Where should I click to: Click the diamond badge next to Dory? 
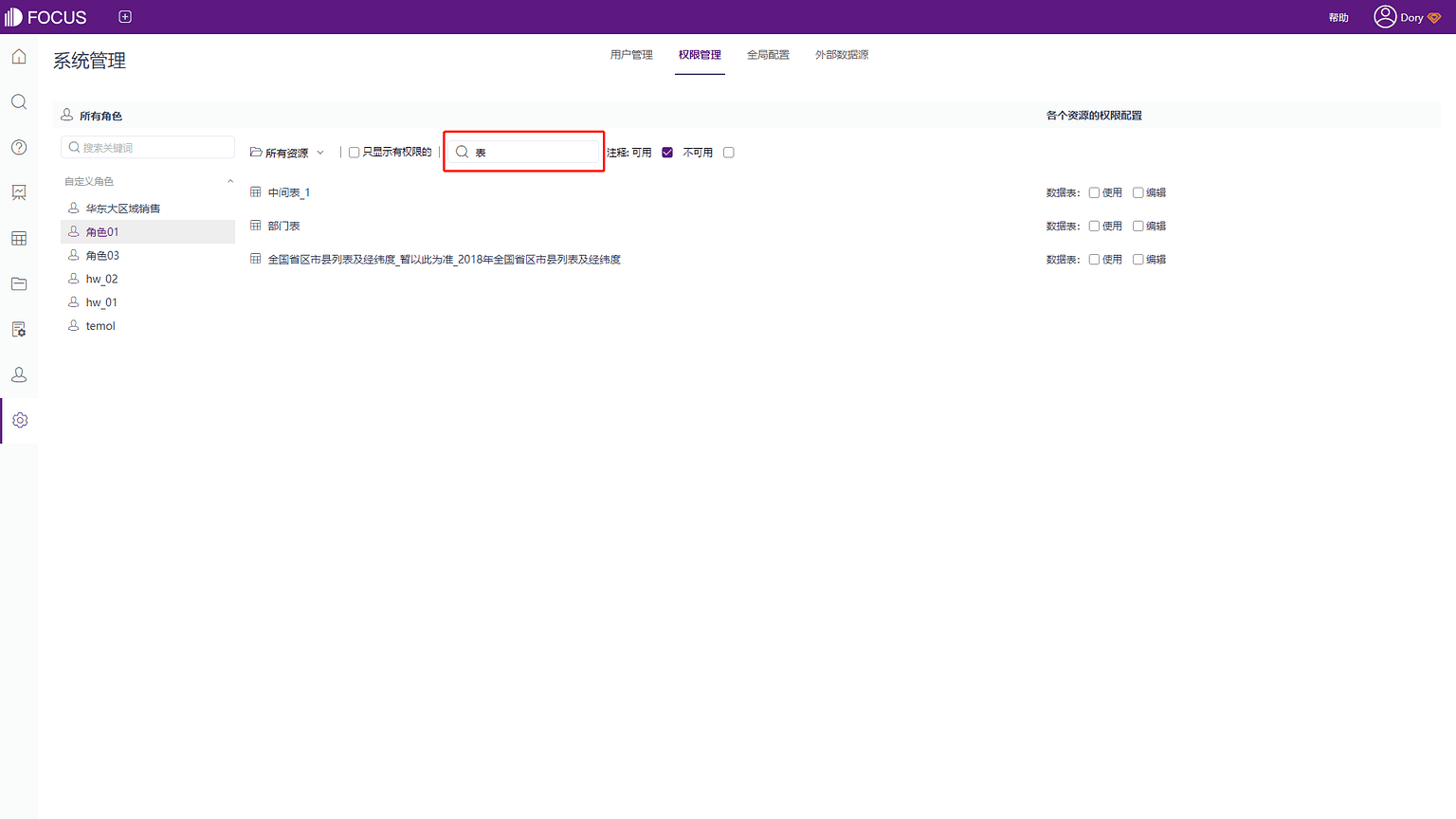[1434, 18]
